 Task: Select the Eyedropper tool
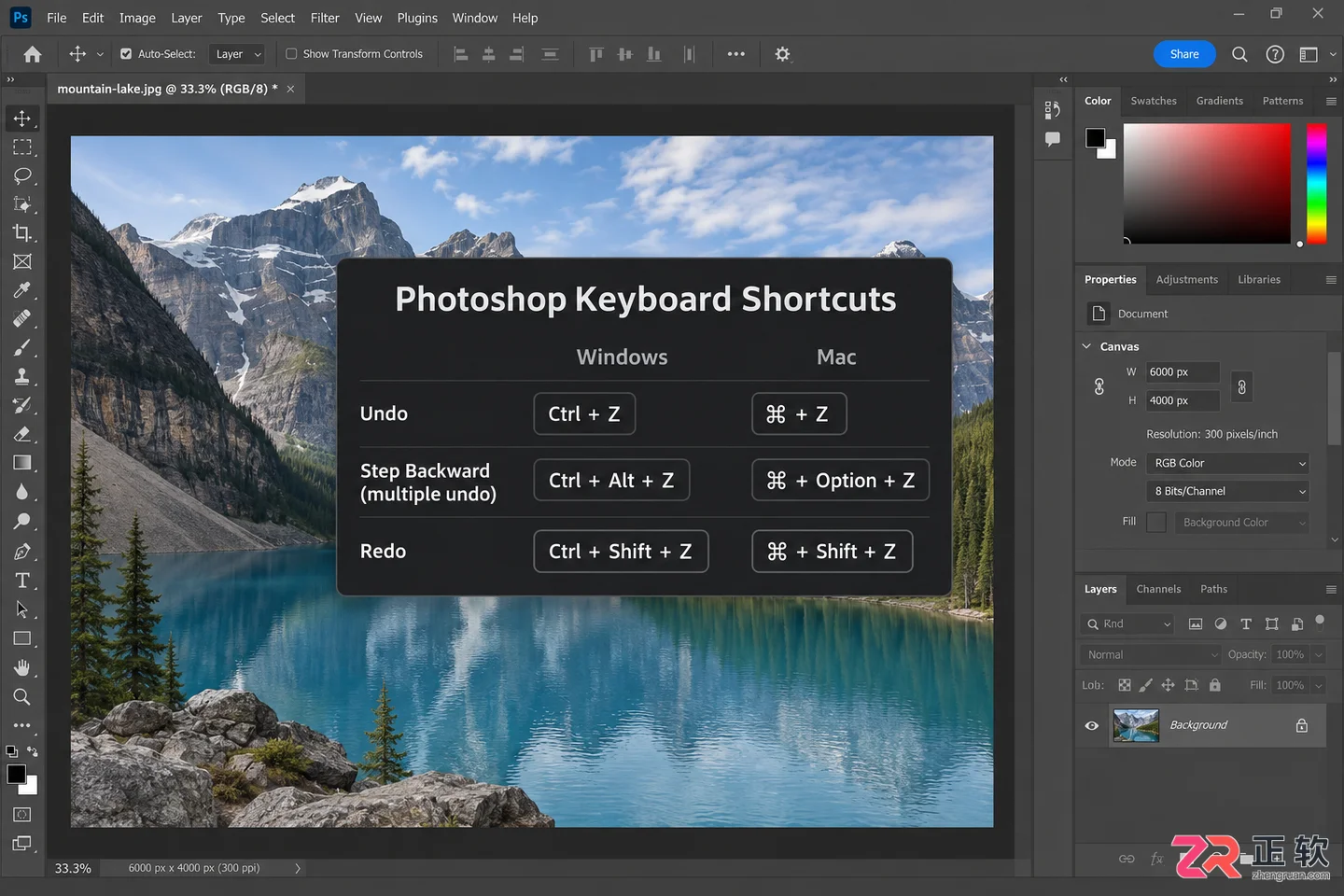click(21, 290)
